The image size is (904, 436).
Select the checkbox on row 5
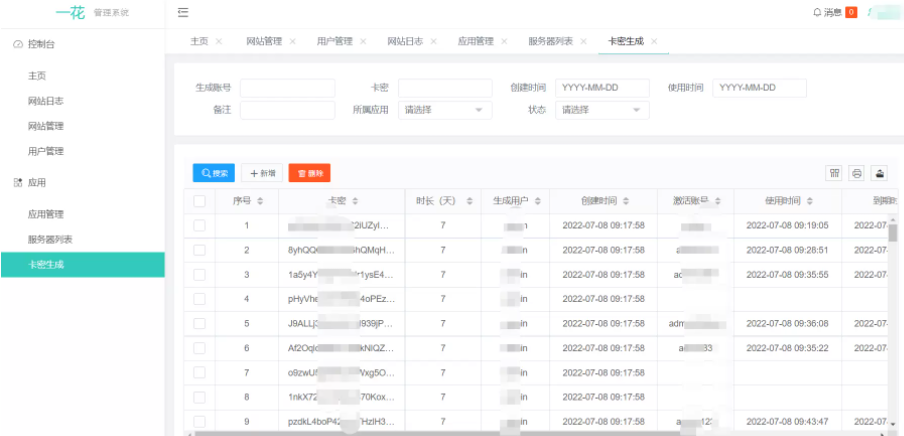tap(200, 324)
